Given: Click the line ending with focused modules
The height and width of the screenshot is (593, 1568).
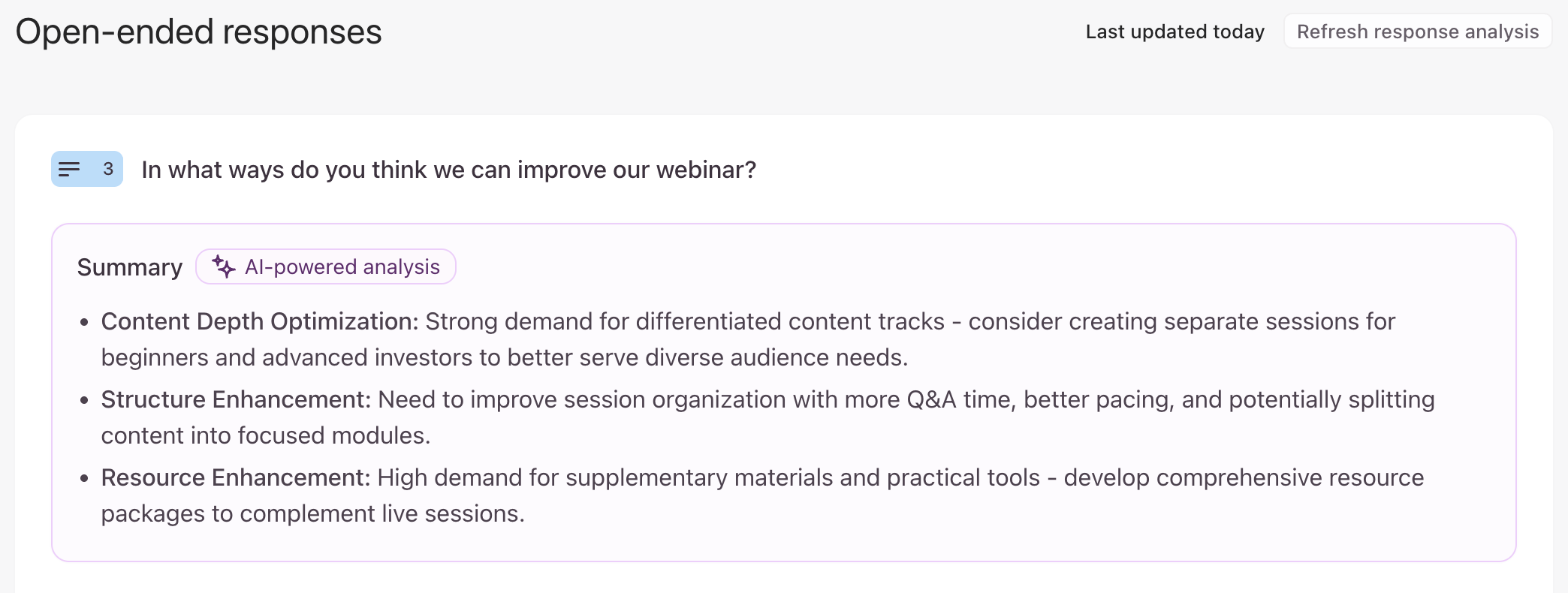Looking at the screenshot, I should point(266,435).
